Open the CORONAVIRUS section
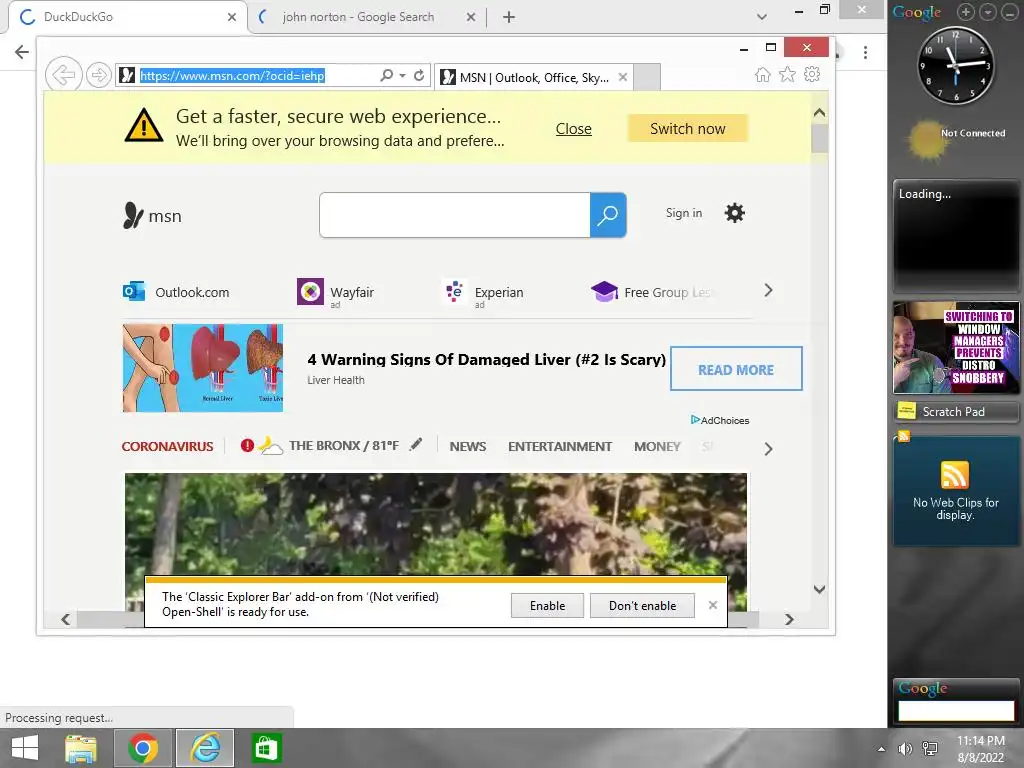The width and height of the screenshot is (1024, 768). pos(167,447)
